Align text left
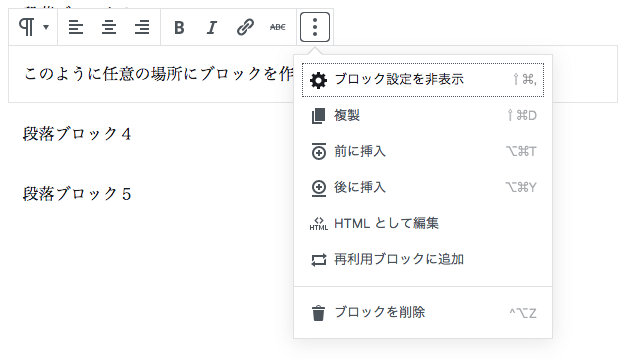The image size is (634, 360). click(x=76, y=27)
